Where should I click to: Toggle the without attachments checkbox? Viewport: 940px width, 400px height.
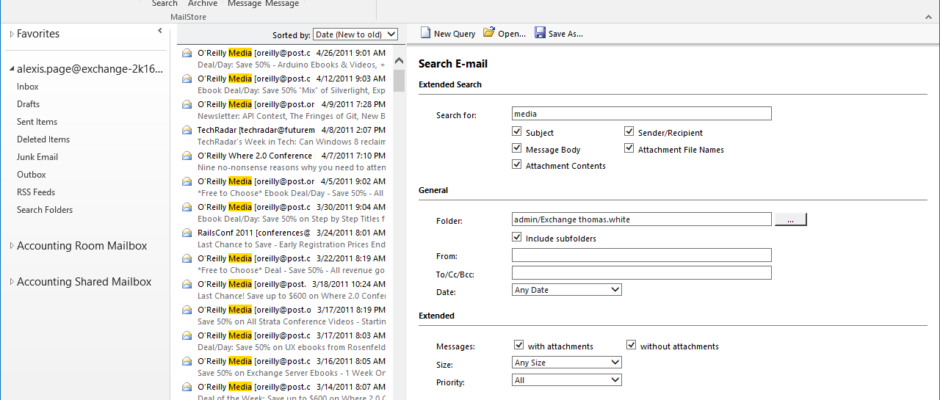pos(631,345)
